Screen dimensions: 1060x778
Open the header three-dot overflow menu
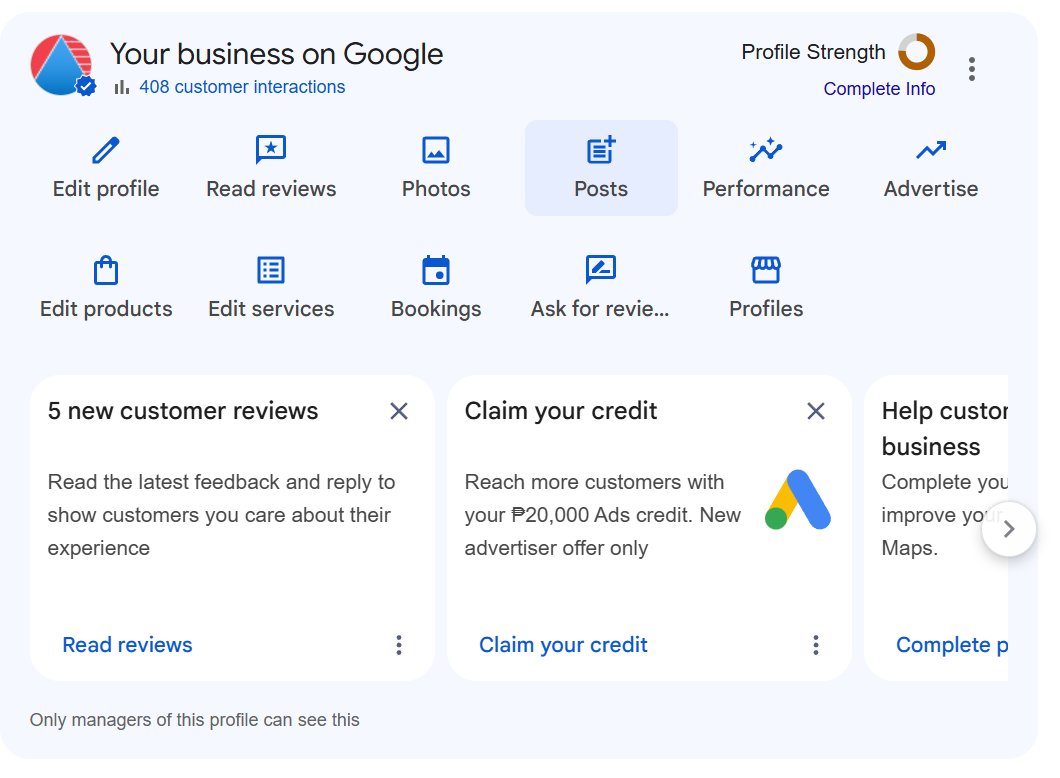(971, 69)
